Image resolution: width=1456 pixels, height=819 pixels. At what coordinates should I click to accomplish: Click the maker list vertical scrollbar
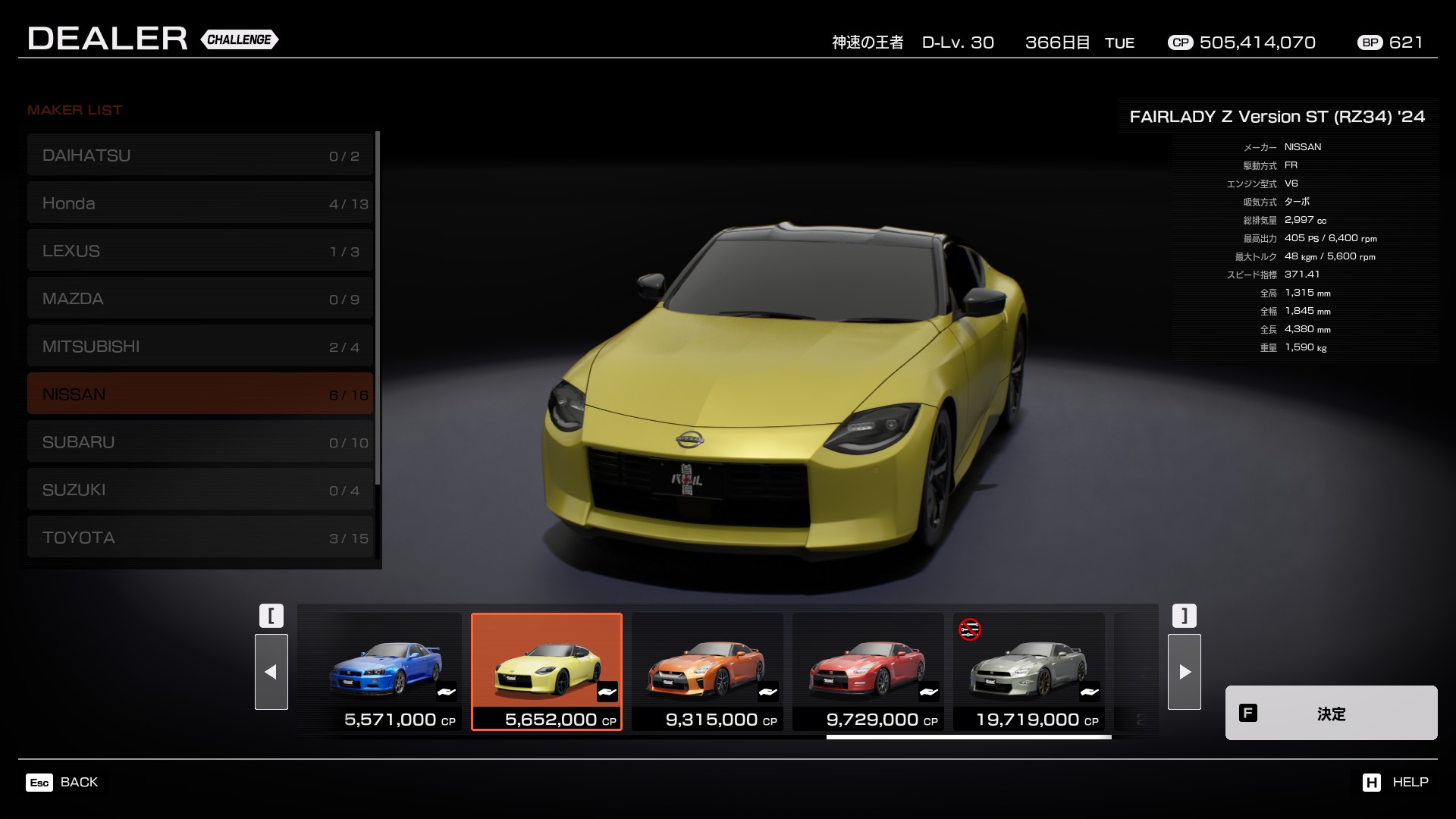point(377,307)
